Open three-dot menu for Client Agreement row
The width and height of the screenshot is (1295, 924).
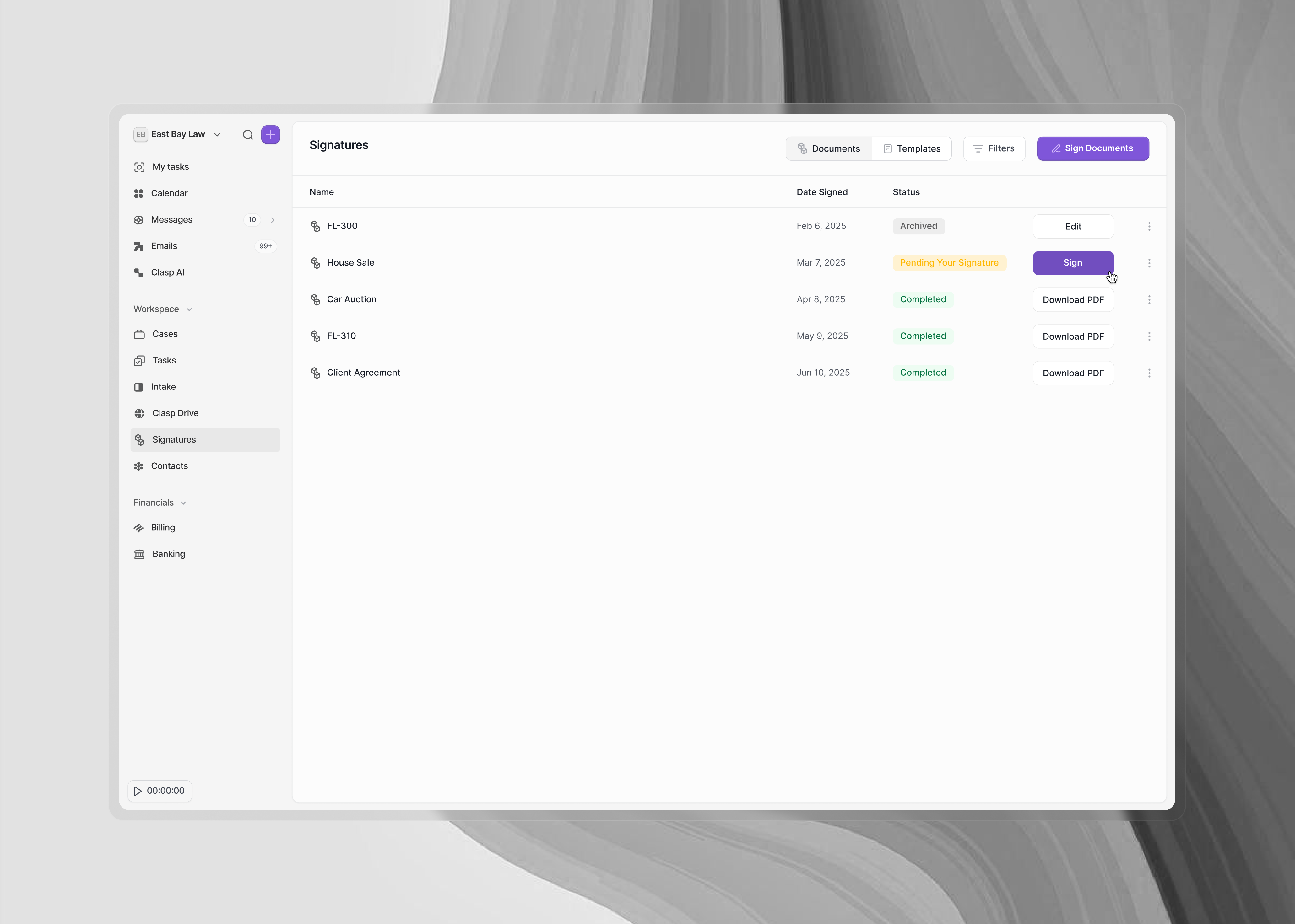pos(1149,373)
